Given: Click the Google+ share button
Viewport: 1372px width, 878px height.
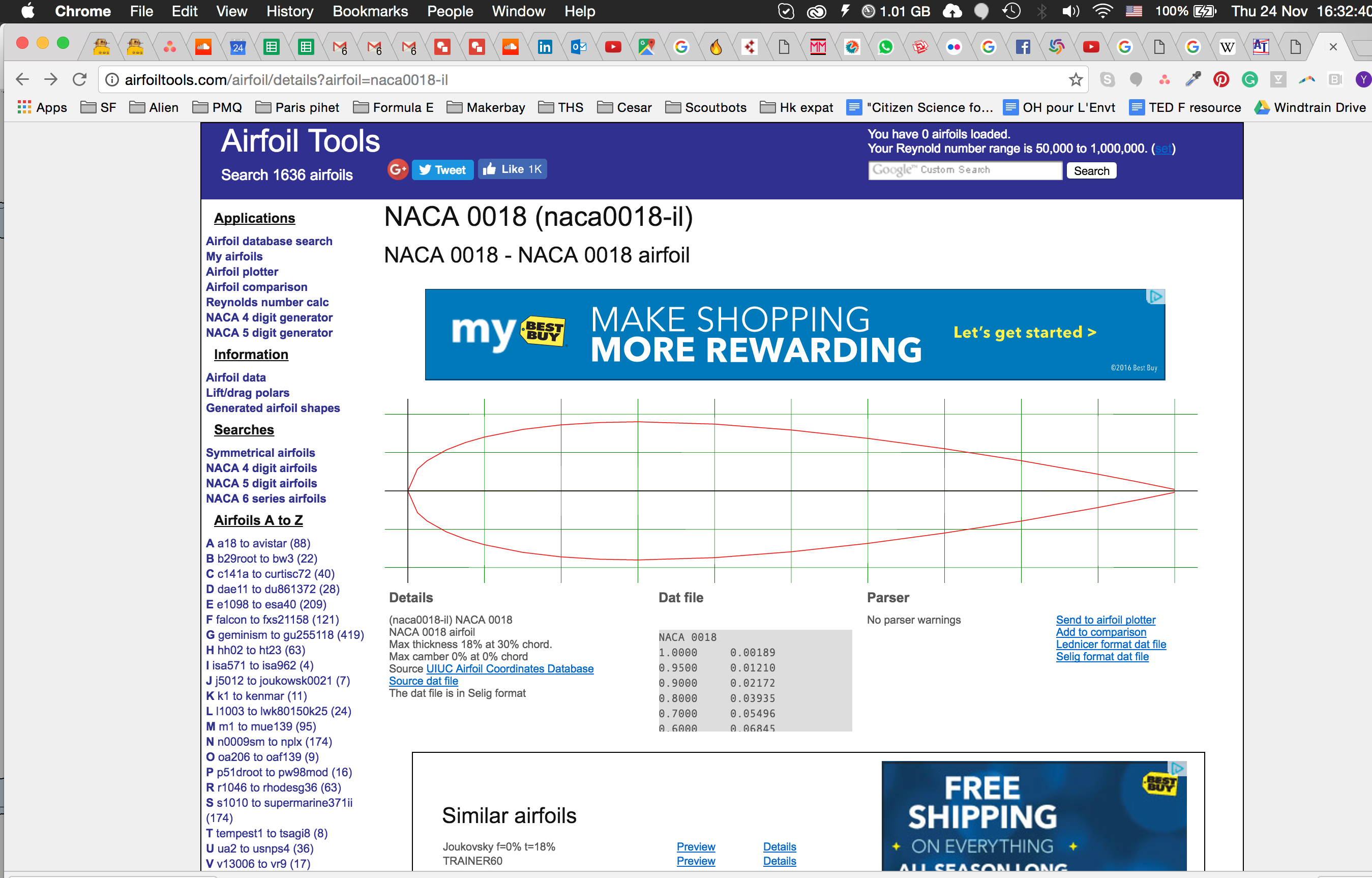Looking at the screenshot, I should tap(398, 169).
